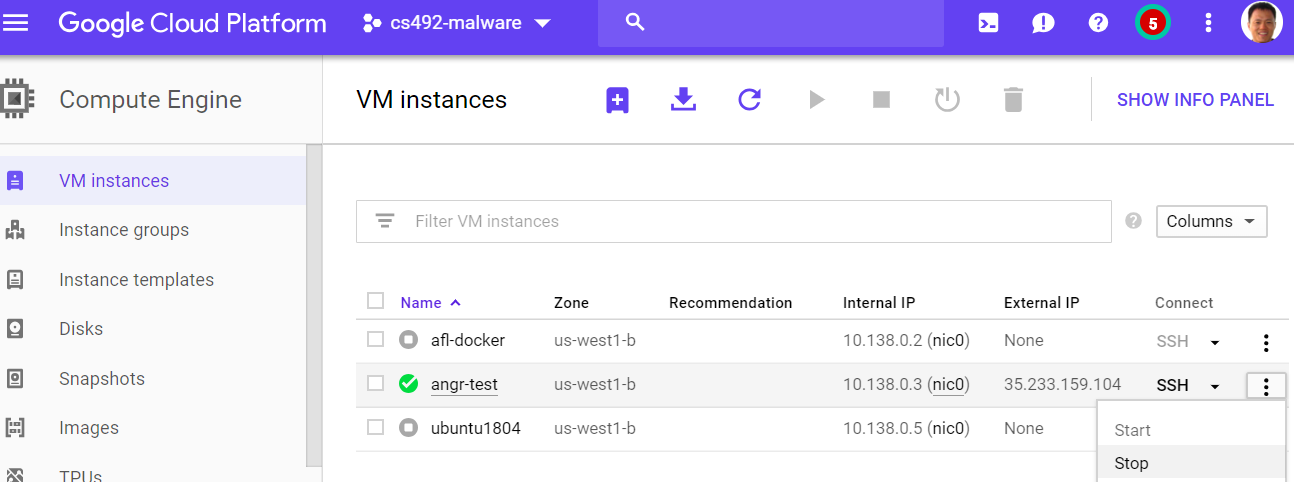Open the hamburger navigation menu
Image resolution: width=1294 pixels, height=482 pixels.
point(16,22)
